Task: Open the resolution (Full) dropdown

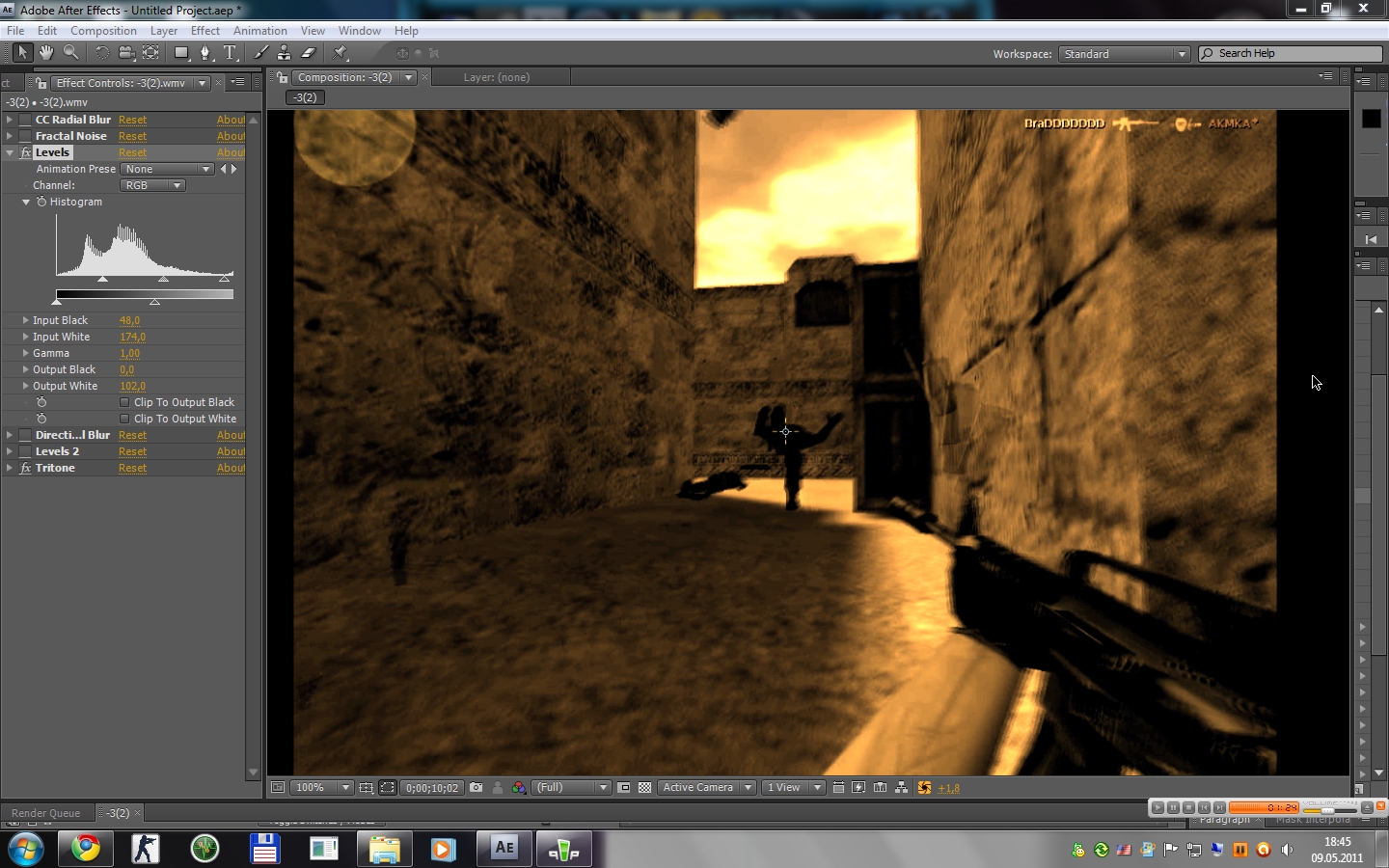Action: click(573, 788)
